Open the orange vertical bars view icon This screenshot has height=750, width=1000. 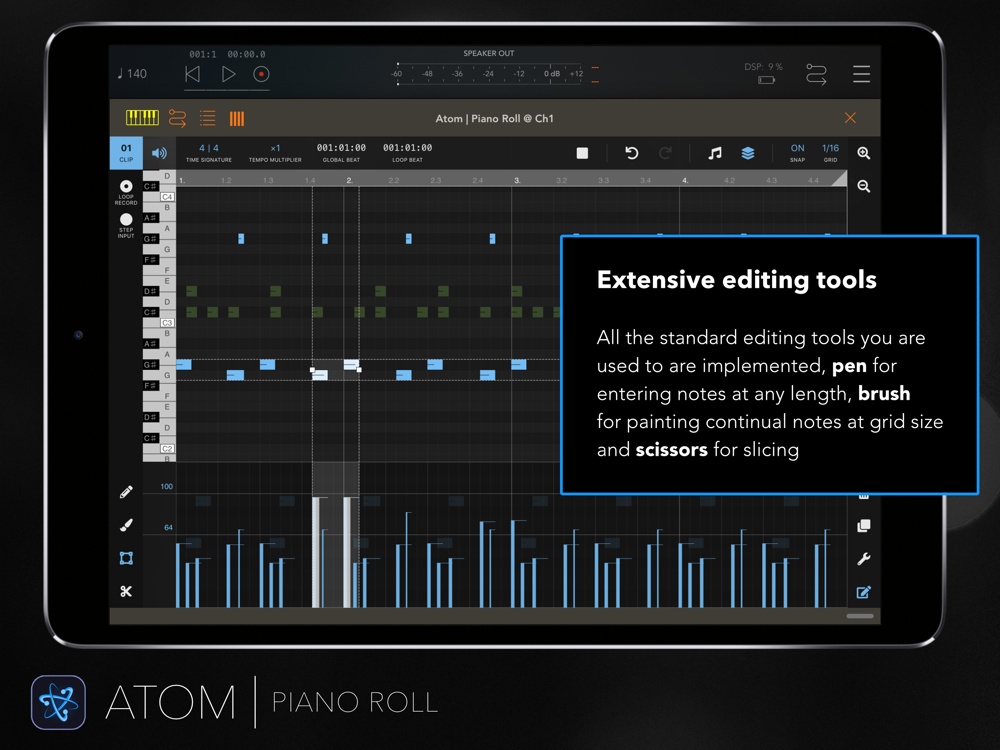click(x=237, y=119)
